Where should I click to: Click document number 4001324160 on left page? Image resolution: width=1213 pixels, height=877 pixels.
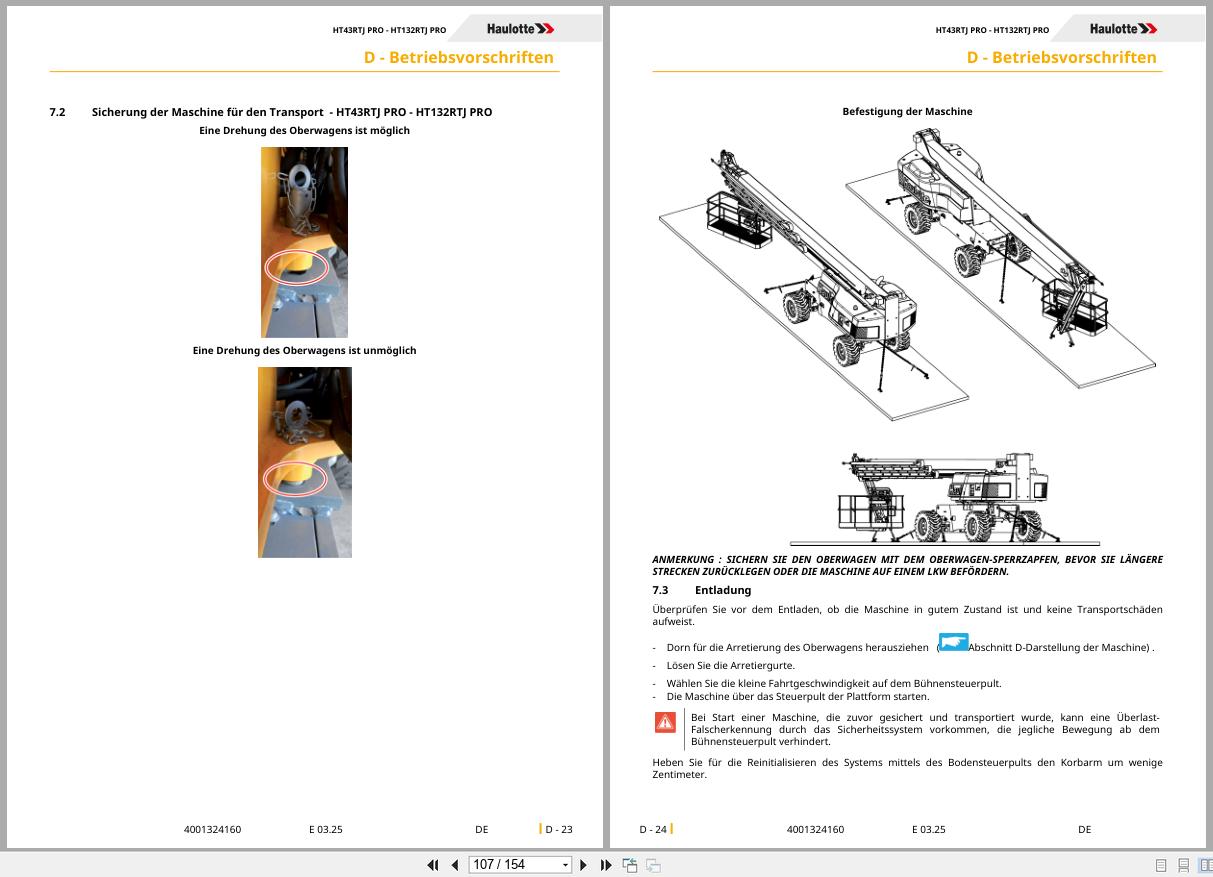(212, 829)
